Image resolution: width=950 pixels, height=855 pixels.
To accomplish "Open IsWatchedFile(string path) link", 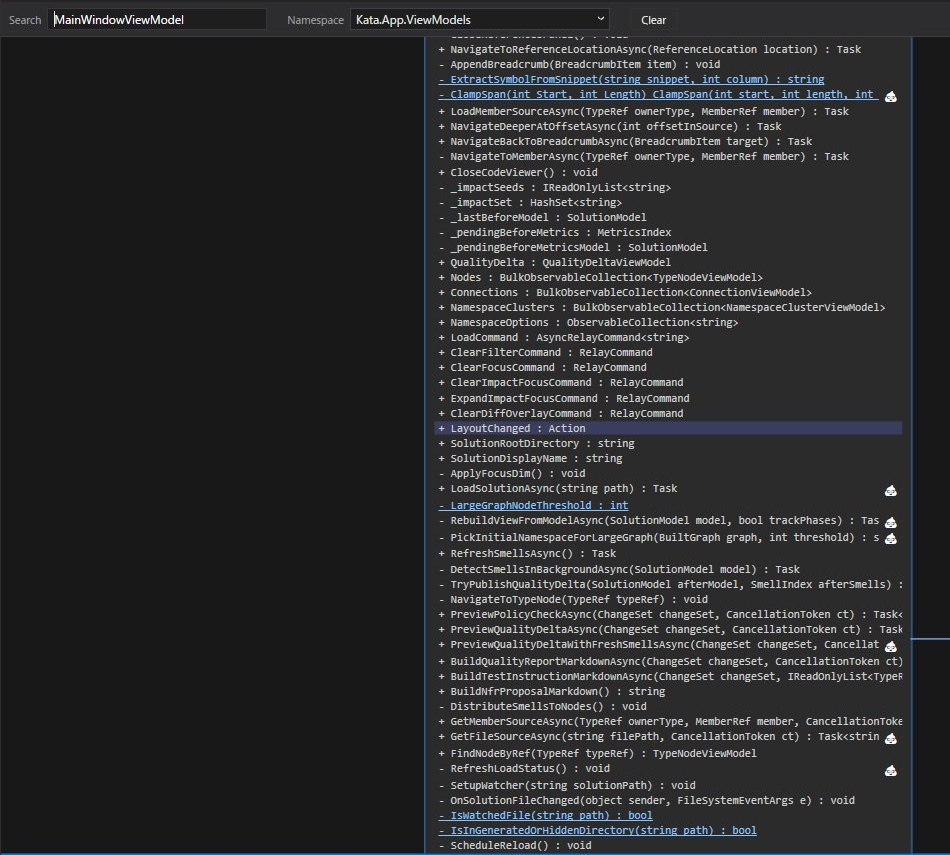I will pos(545,816).
